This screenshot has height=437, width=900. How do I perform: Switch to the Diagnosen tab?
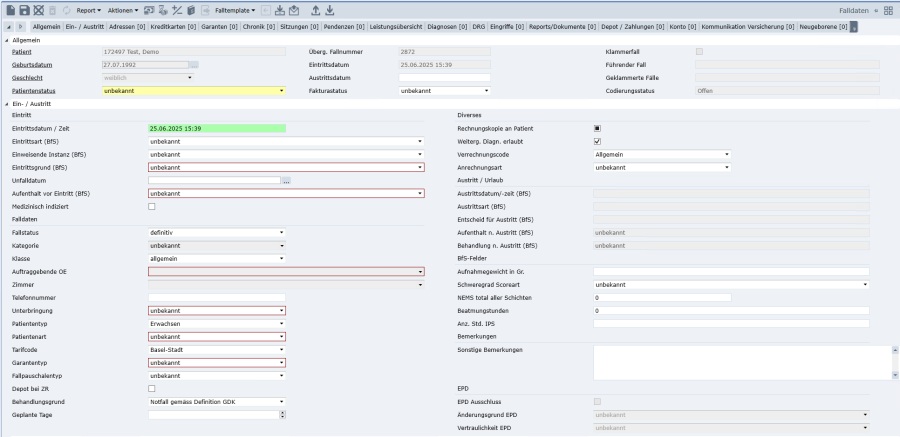pos(445,25)
